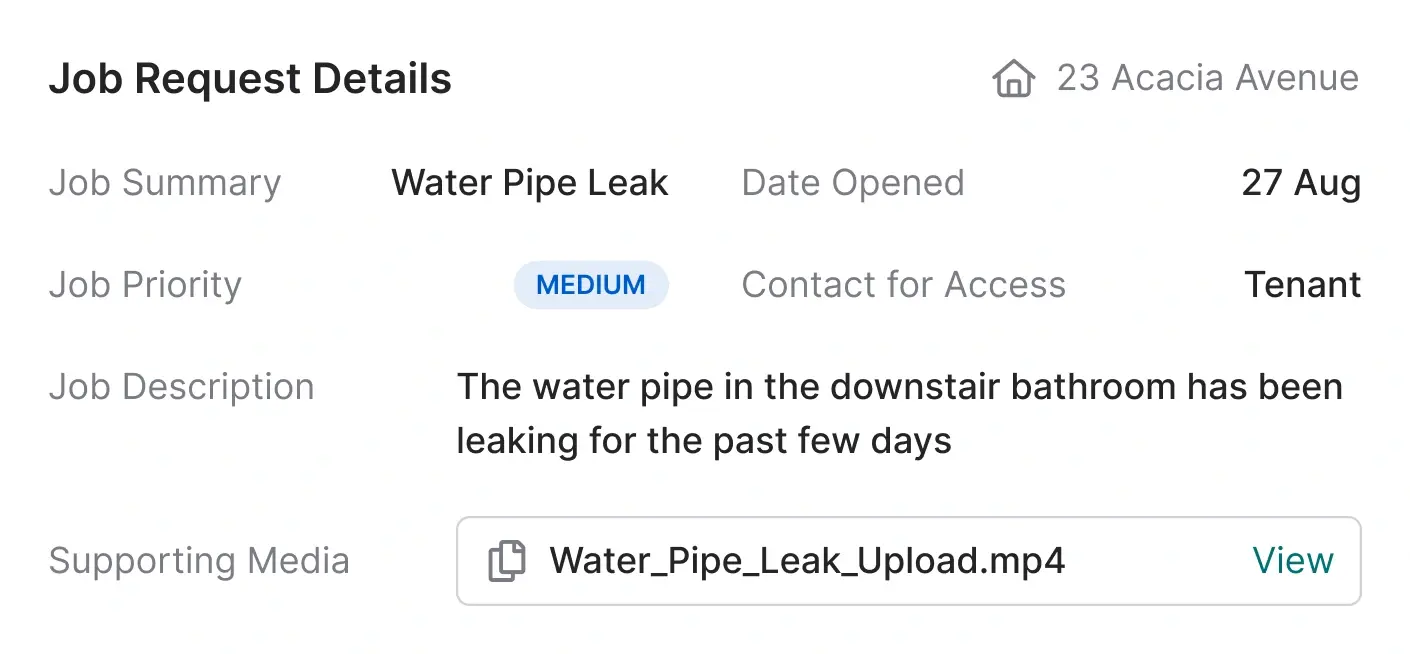Click the Tenant access contact value
This screenshot has height=654, width=1410.
click(x=1302, y=285)
